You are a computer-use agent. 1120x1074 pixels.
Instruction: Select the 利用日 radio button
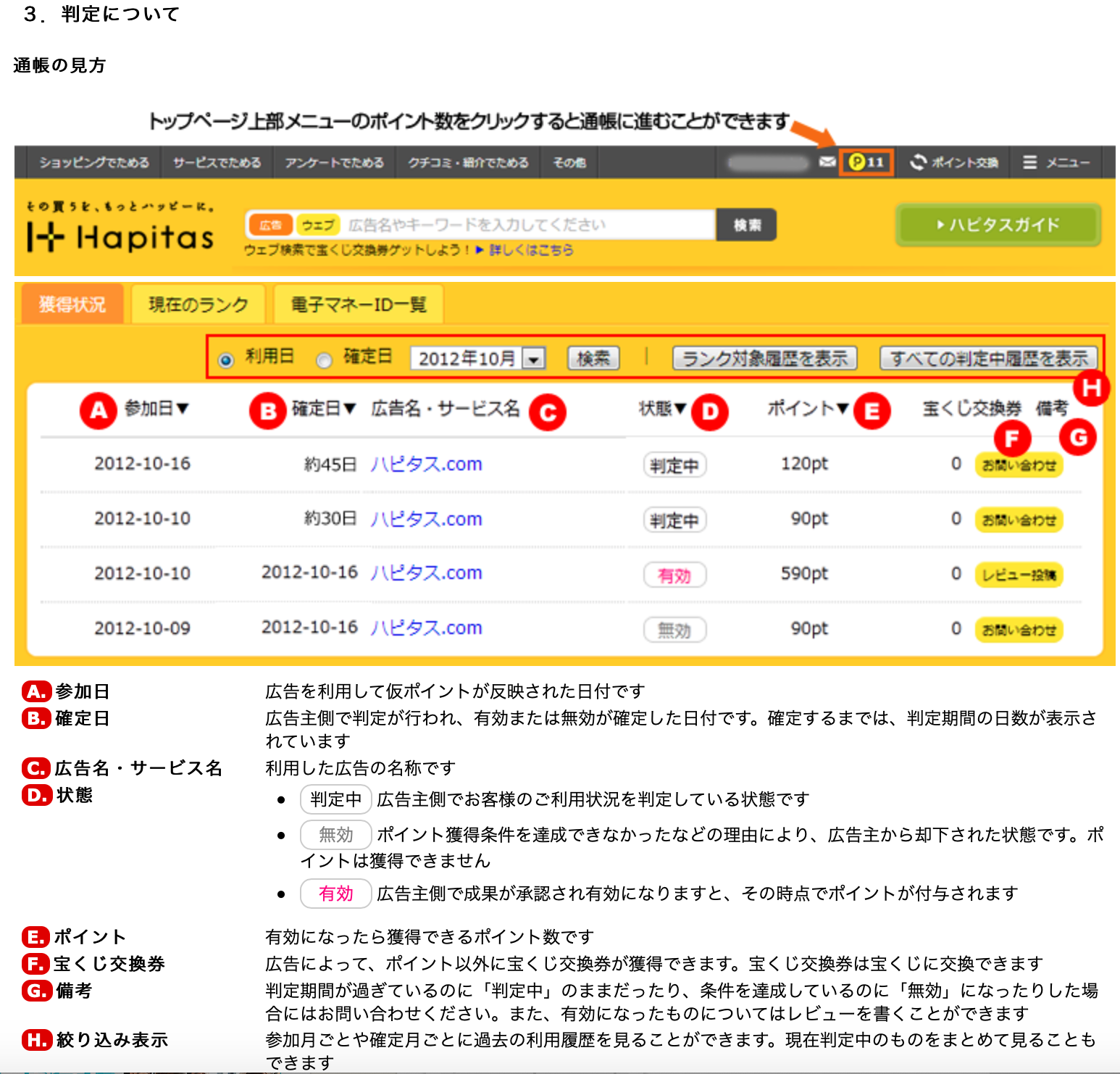226,359
